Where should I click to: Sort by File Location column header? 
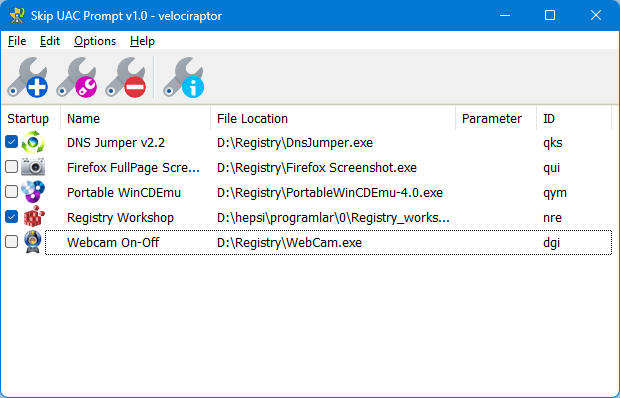coord(333,119)
